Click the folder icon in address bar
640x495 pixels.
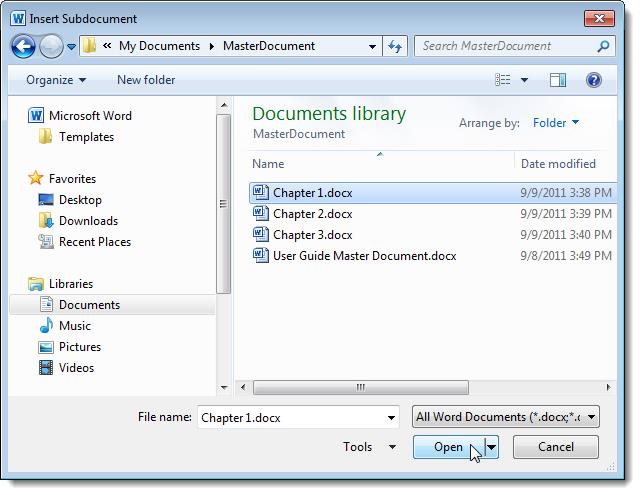89,46
